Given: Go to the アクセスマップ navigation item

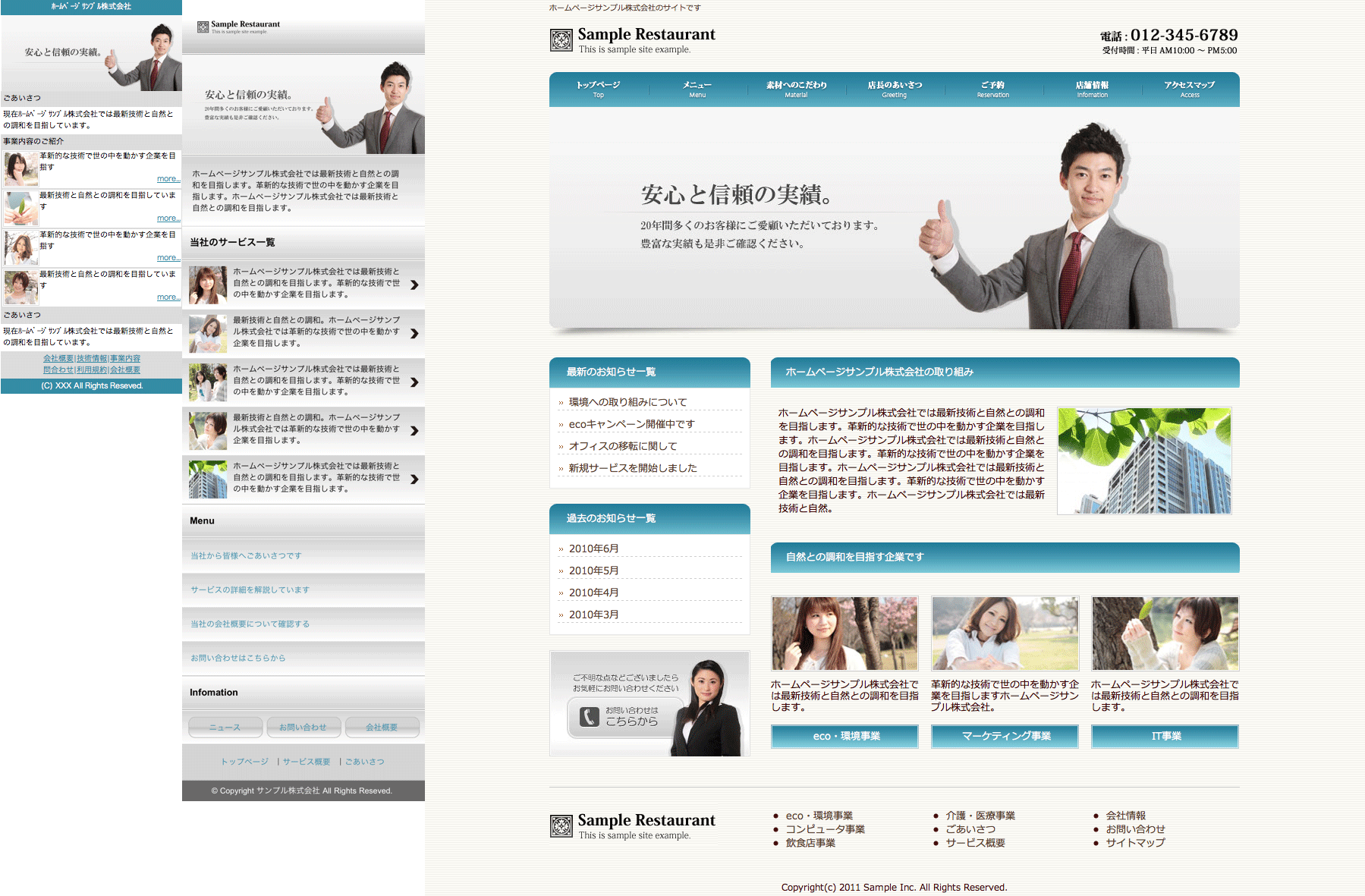Looking at the screenshot, I should 1189,89.
